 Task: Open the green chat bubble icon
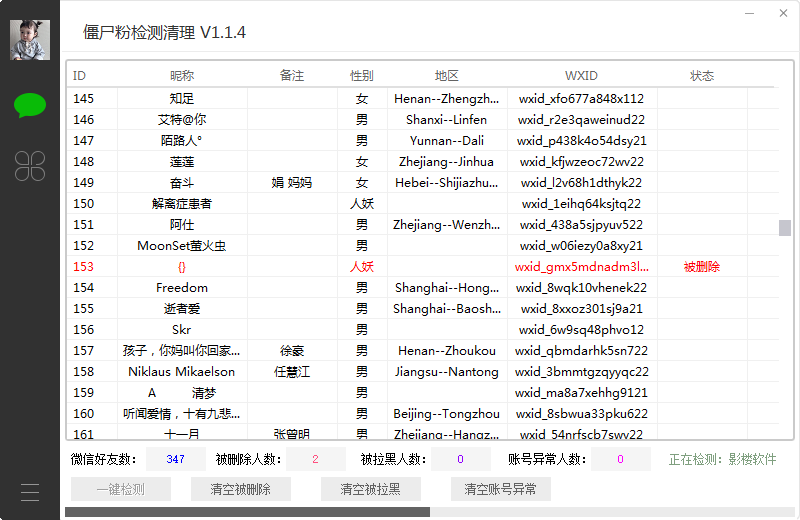(x=30, y=105)
